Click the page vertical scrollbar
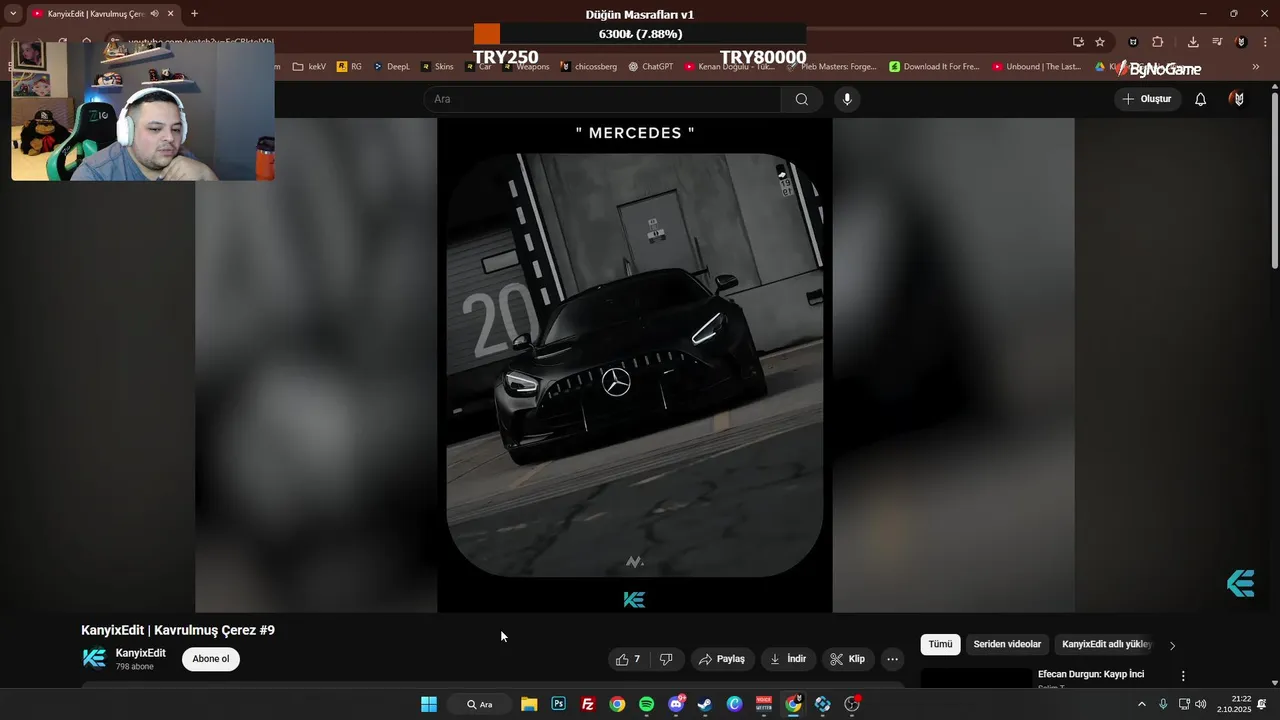1280x720 pixels. click(1274, 180)
